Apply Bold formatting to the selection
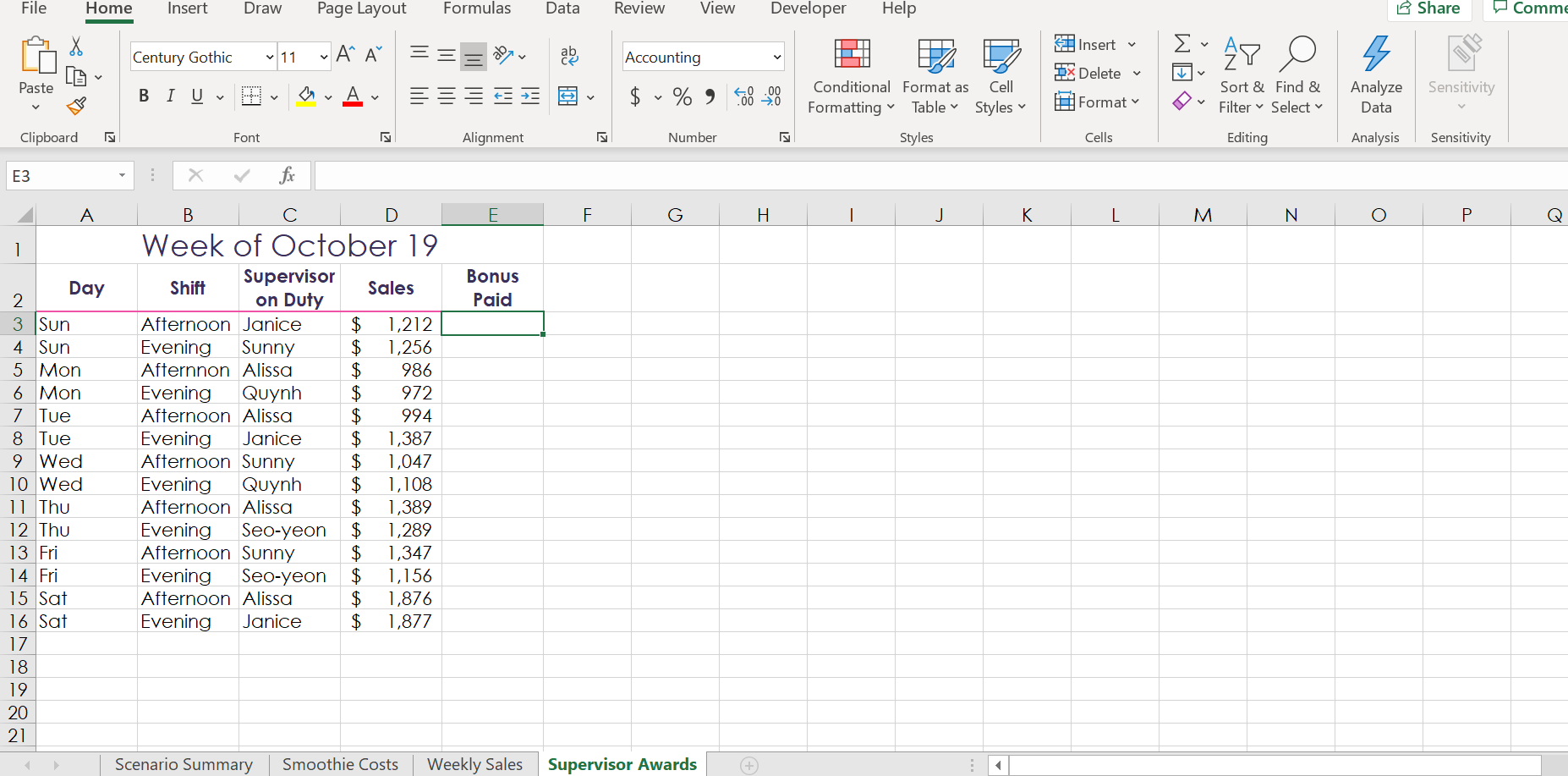 click(x=143, y=96)
